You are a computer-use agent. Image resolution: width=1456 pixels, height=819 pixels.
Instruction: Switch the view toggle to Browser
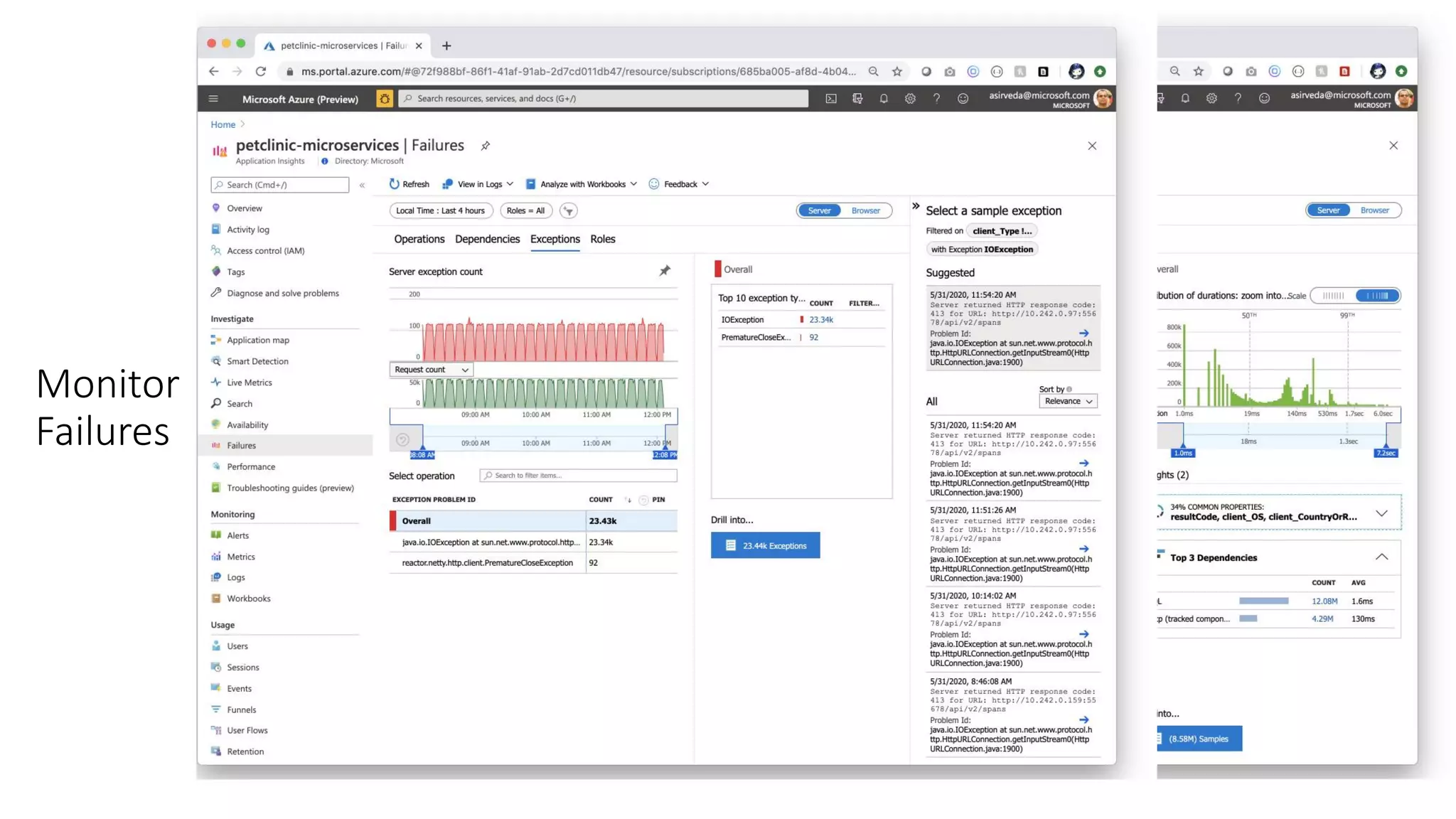865,211
